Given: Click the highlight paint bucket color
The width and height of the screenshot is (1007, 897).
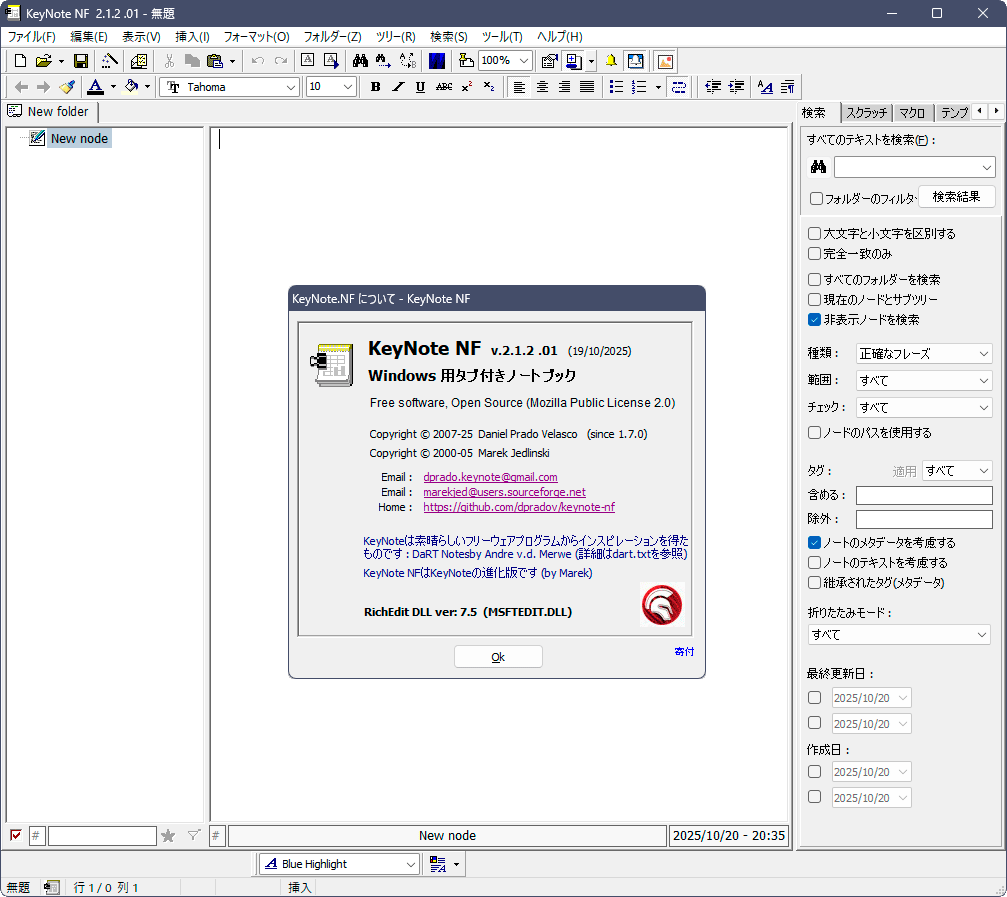Looking at the screenshot, I should click(x=132, y=87).
